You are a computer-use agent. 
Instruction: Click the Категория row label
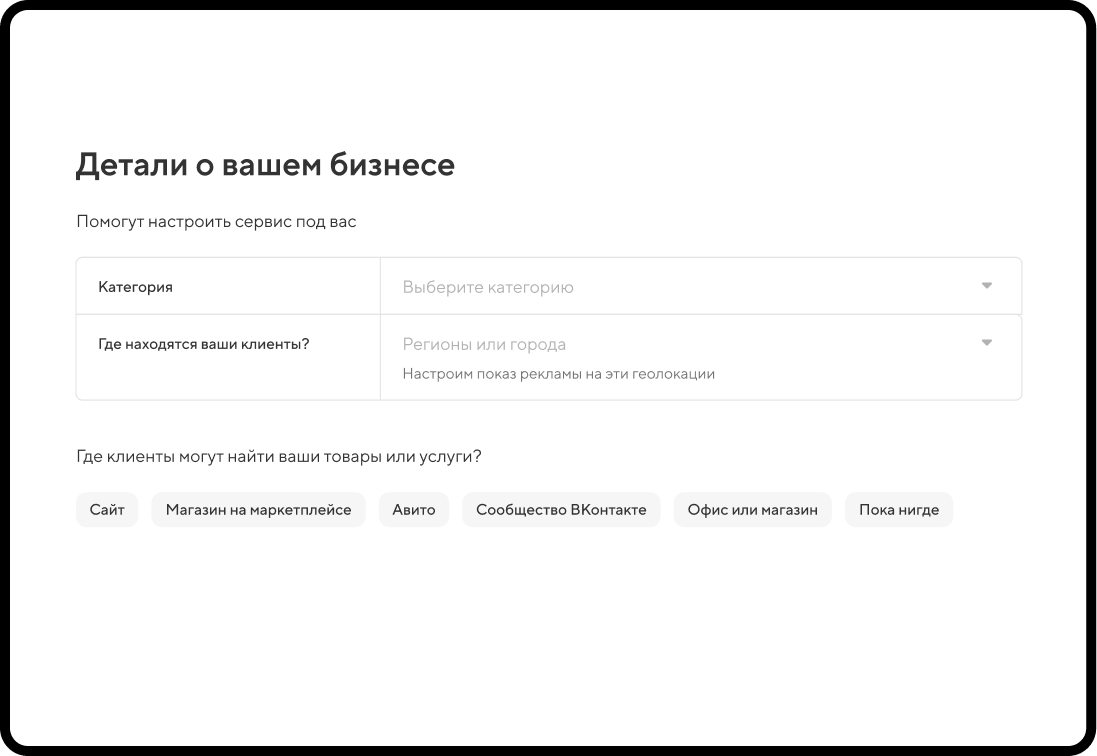click(135, 286)
